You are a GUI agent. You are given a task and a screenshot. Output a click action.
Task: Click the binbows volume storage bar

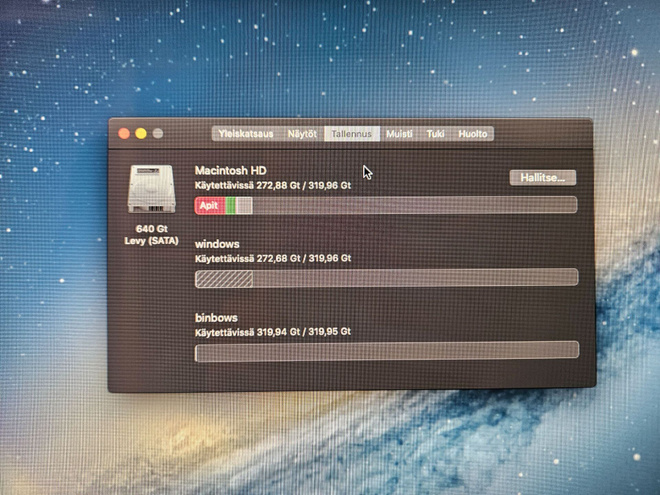coord(387,351)
